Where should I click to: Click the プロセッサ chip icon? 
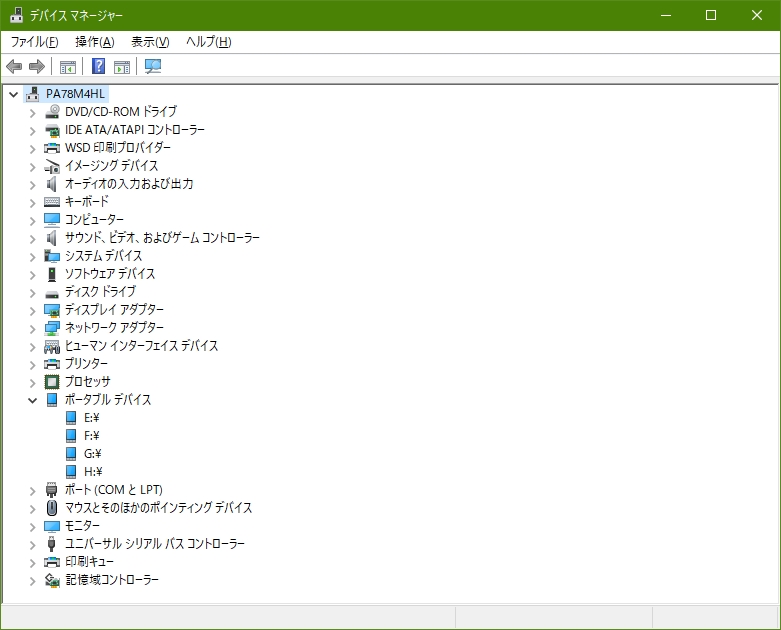pyautogui.click(x=52, y=382)
